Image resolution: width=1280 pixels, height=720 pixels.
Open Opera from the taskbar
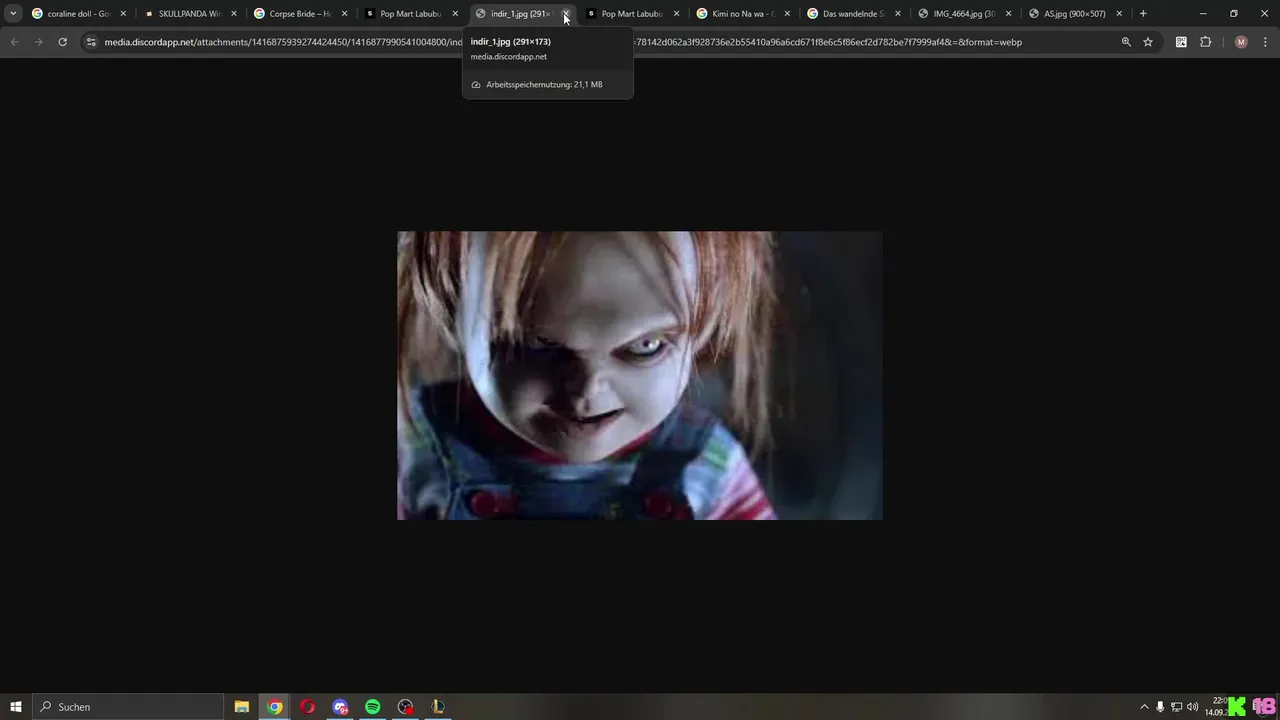pos(307,707)
